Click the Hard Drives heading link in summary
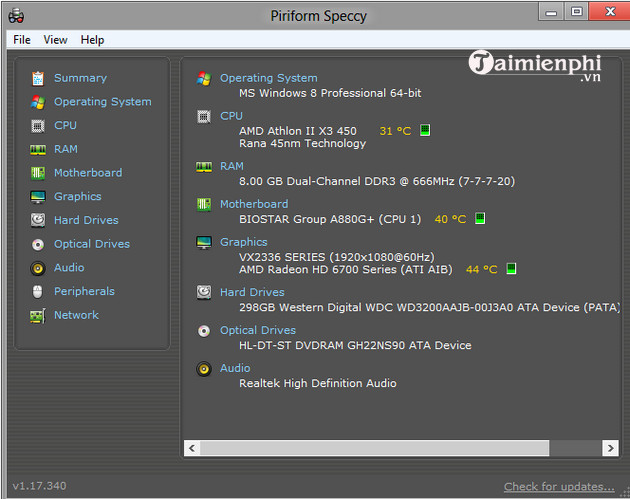Image resolution: width=630 pixels, height=499 pixels. click(x=252, y=292)
